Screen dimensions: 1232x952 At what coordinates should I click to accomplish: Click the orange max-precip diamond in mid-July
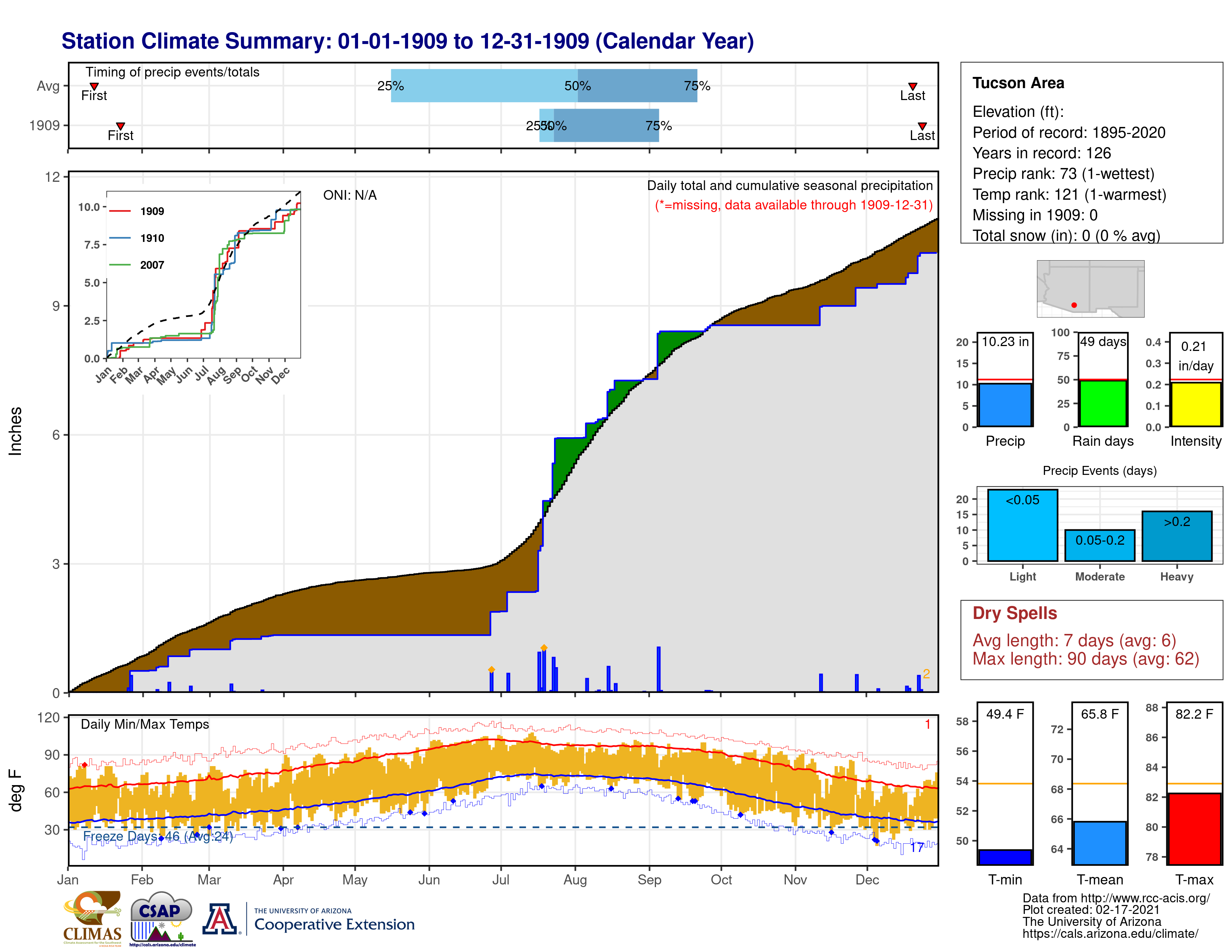pyautogui.click(x=544, y=648)
